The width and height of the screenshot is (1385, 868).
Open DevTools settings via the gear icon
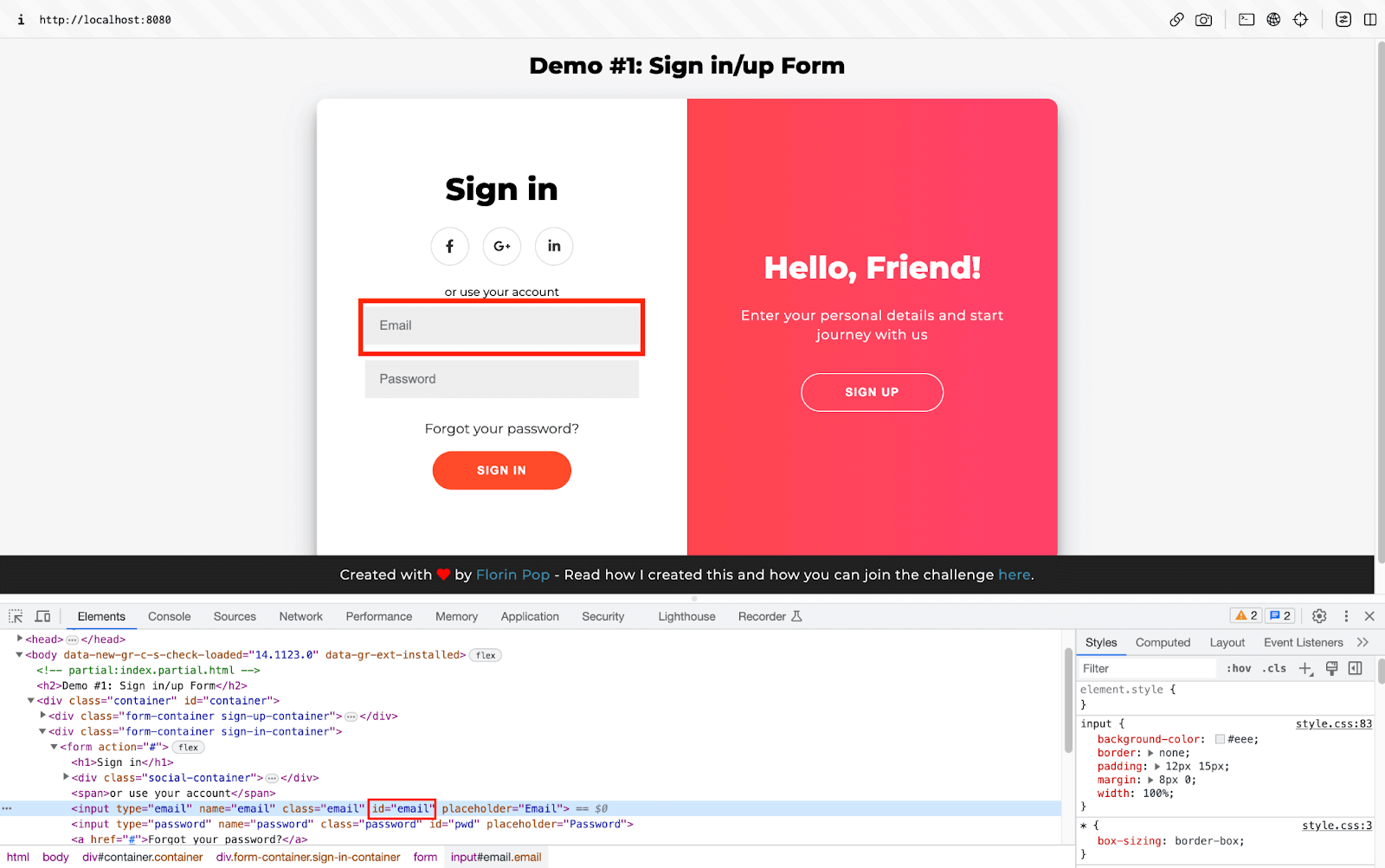click(x=1318, y=615)
